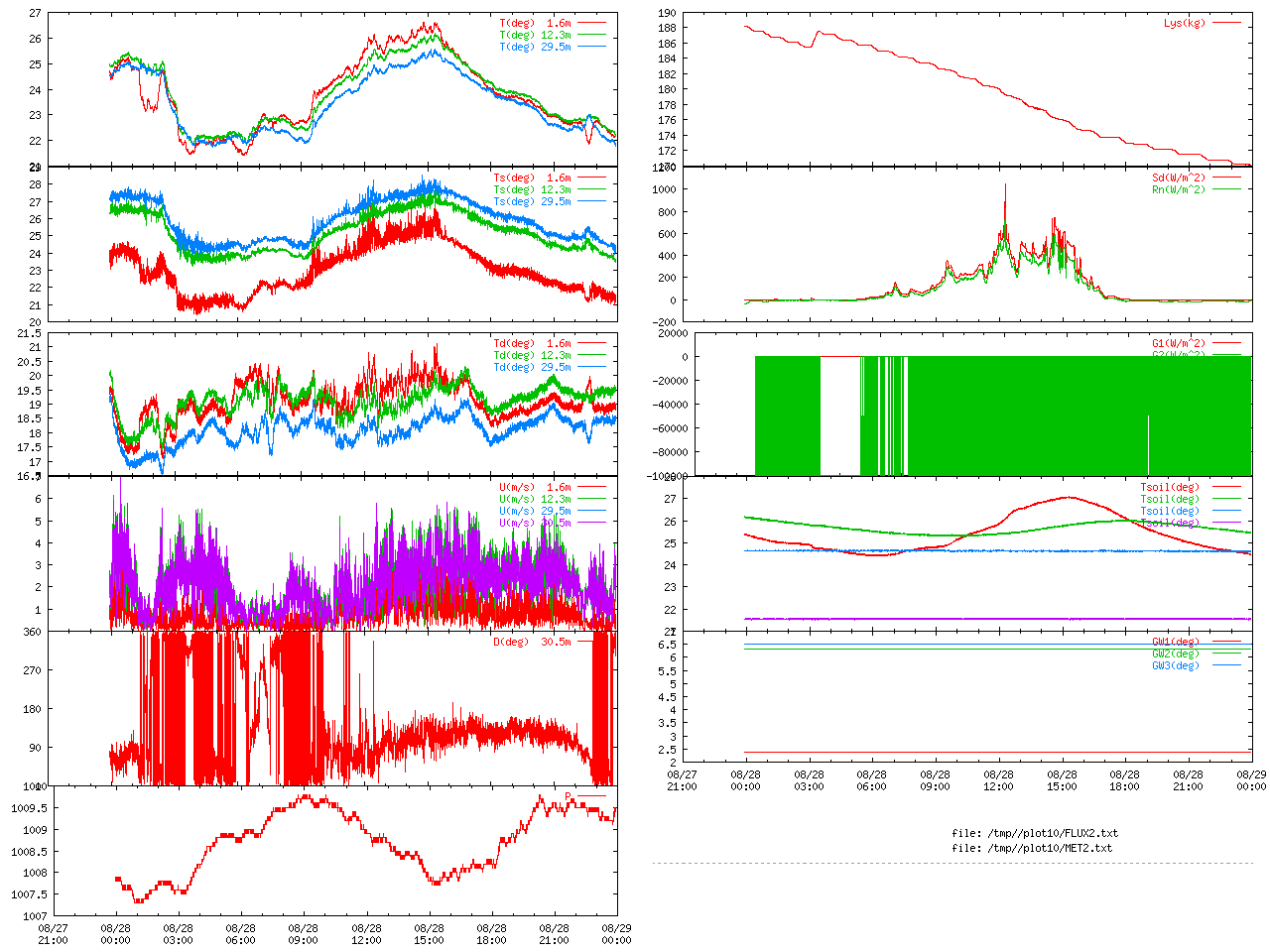Click the 'U(m/s) 12.3m' wind legend label
The width and height of the screenshot is (1270, 952).
click(535, 500)
